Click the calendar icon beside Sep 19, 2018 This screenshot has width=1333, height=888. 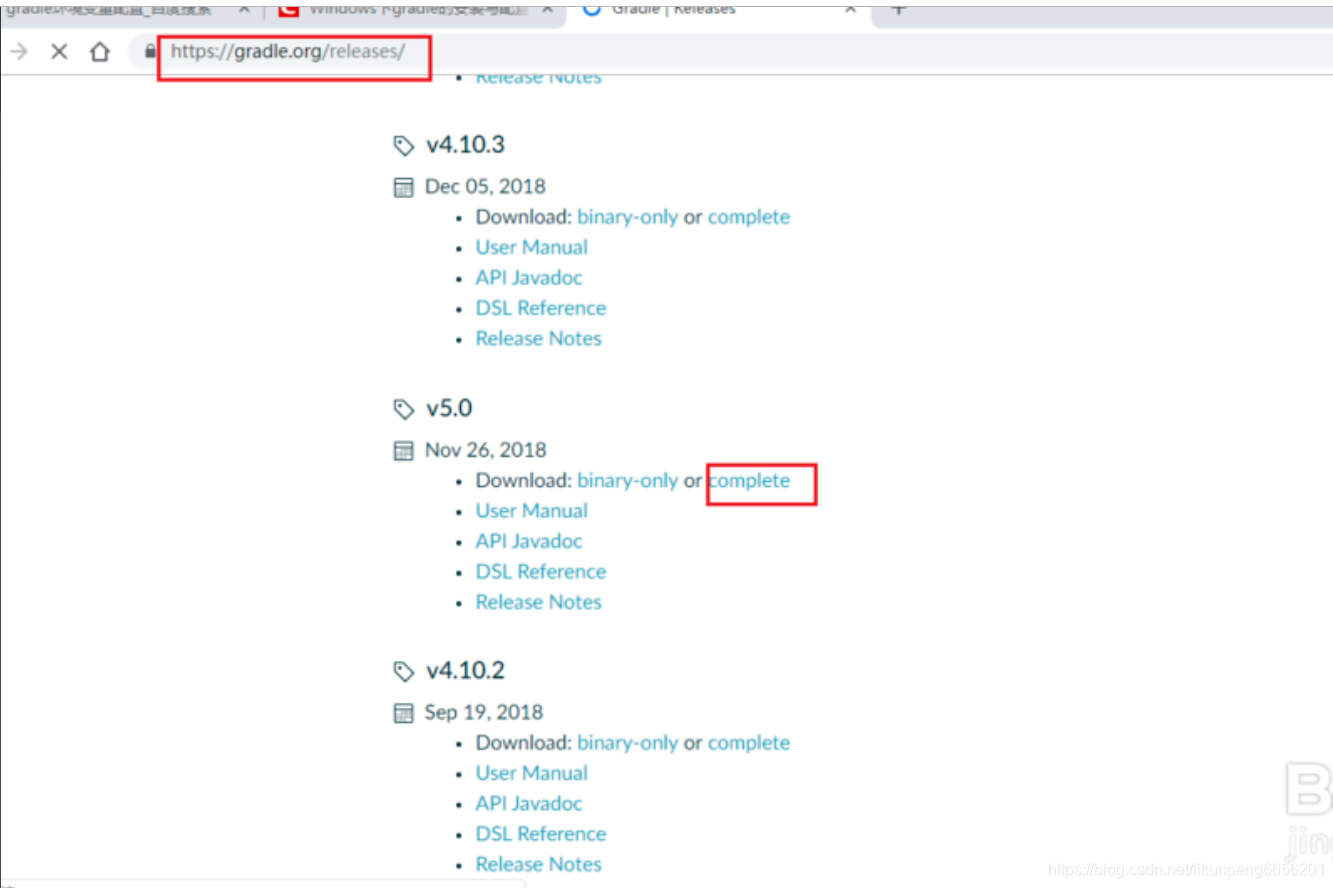tap(403, 713)
